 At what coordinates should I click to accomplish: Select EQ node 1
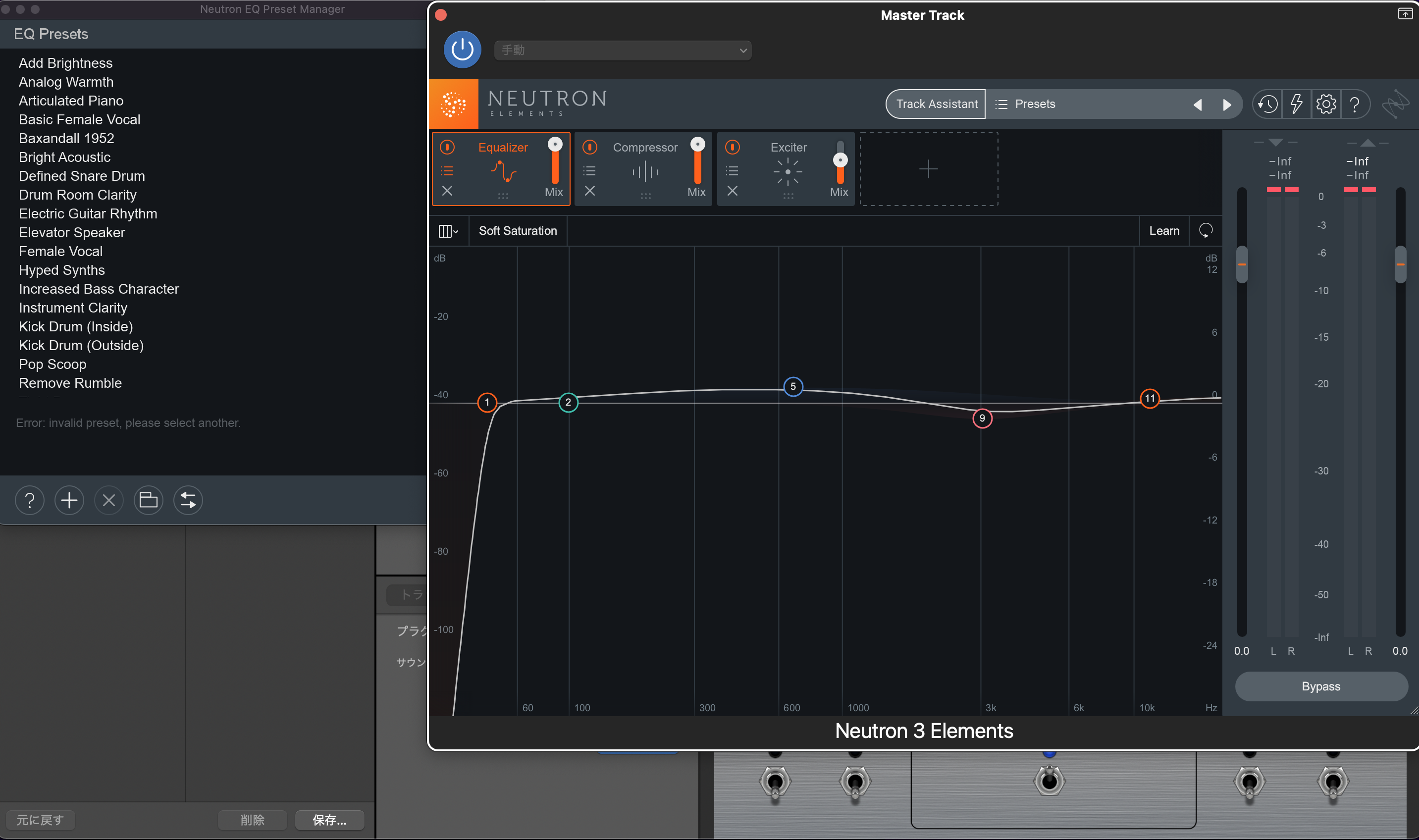(487, 403)
